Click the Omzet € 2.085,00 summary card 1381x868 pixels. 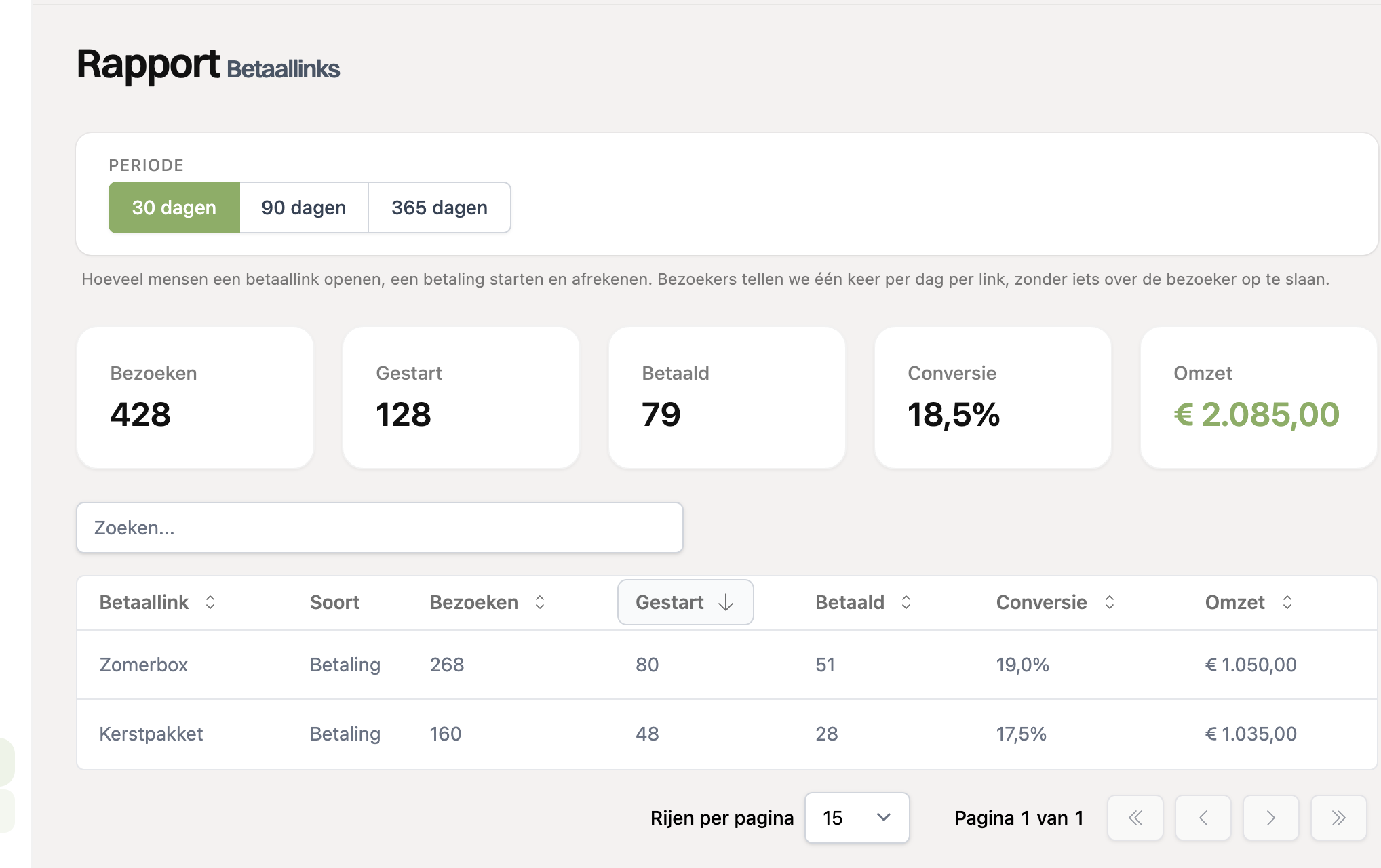click(x=1259, y=398)
